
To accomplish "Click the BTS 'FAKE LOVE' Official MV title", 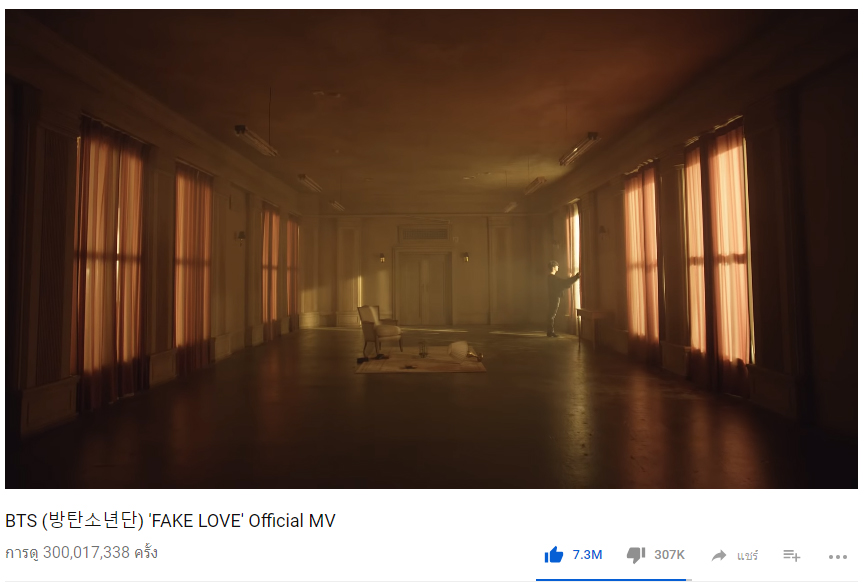I will point(170,520).
